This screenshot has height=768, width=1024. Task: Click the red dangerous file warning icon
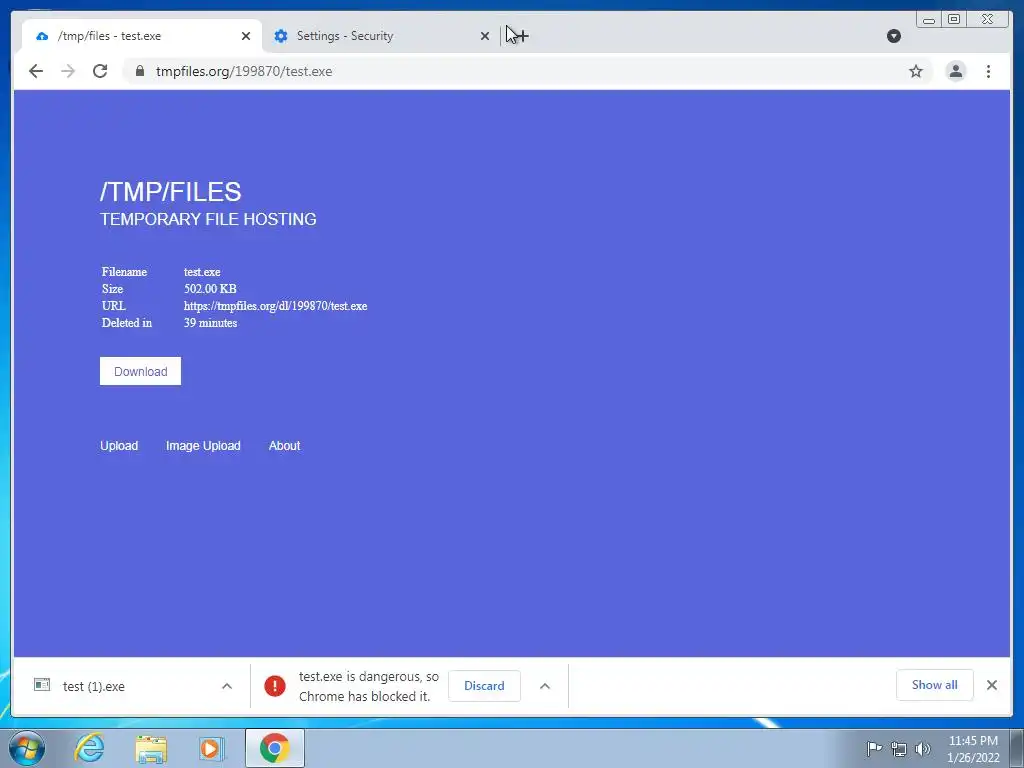pos(275,686)
